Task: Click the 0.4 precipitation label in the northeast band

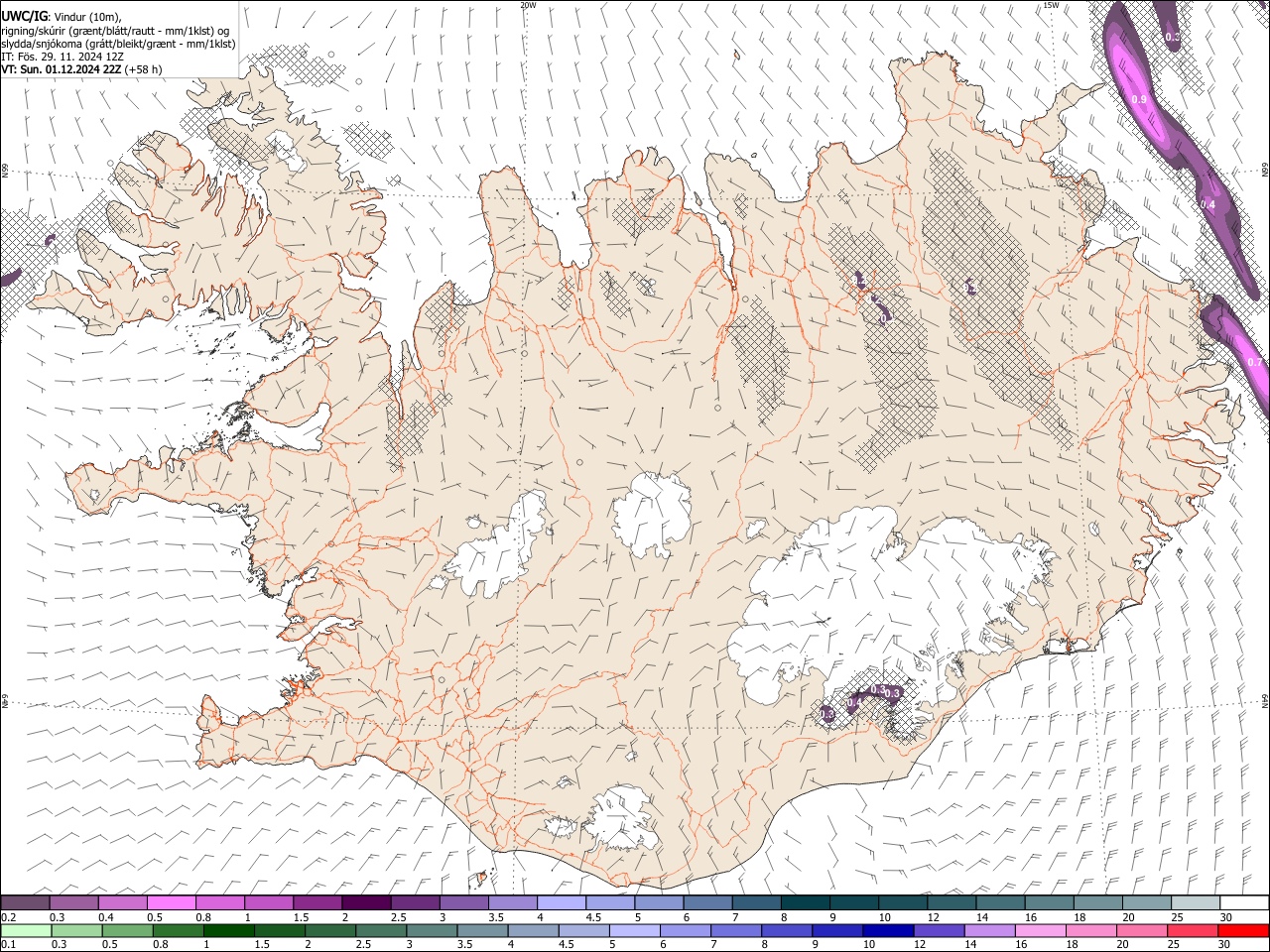Action: tap(1207, 204)
